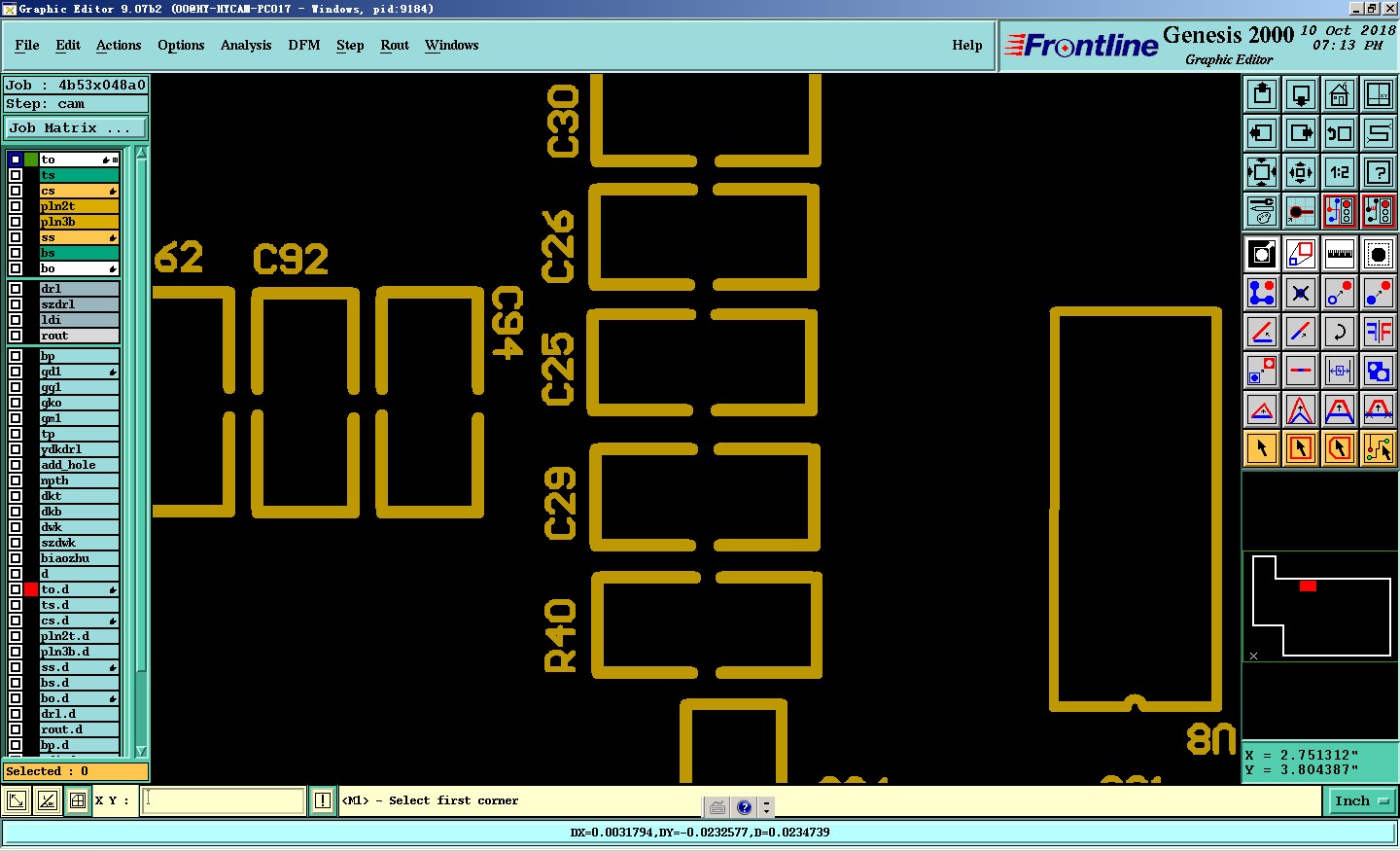Select the bs layer row
1400x852 pixels.
tap(79, 253)
